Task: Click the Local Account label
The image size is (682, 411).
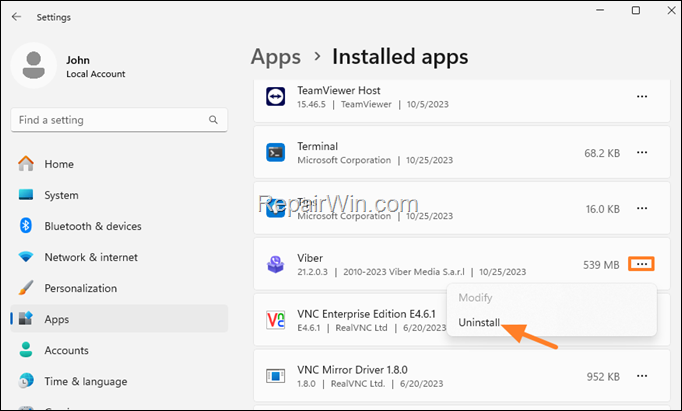Action: click(x=96, y=74)
